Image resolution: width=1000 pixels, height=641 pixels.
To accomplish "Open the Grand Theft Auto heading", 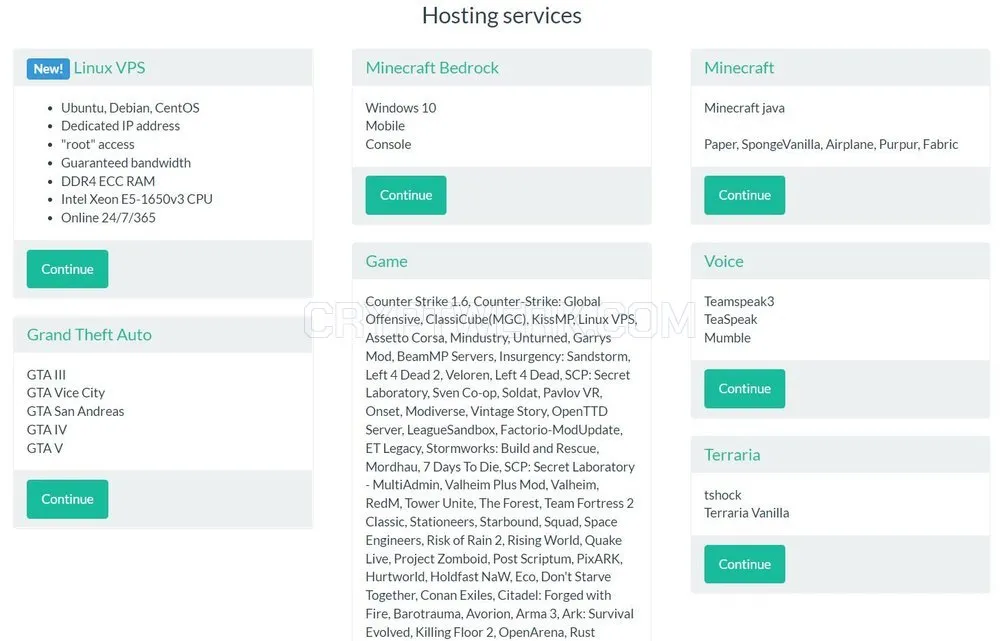I will pyautogui.click(x=89, y=335).
